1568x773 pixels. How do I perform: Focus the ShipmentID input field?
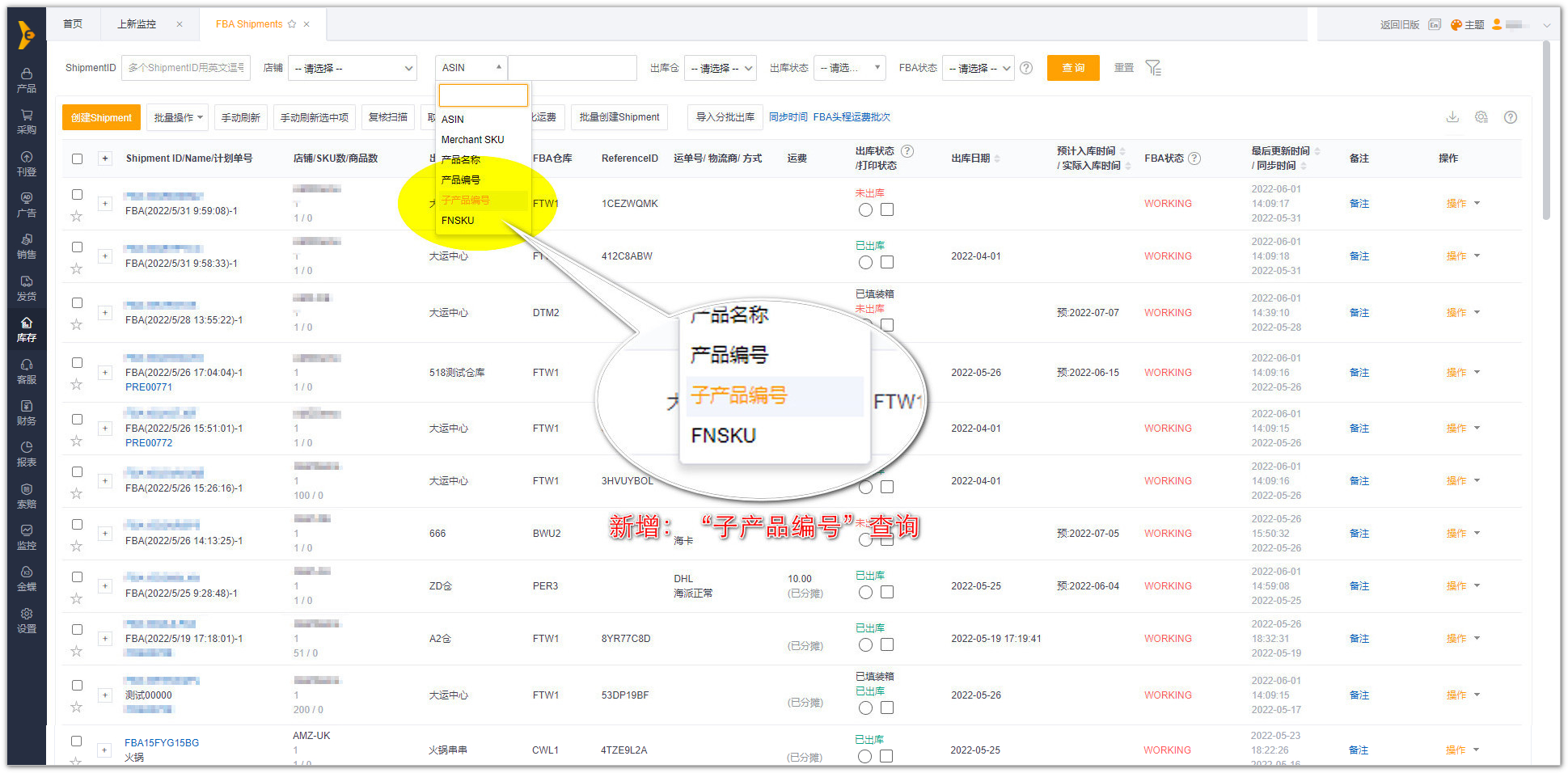186,68
